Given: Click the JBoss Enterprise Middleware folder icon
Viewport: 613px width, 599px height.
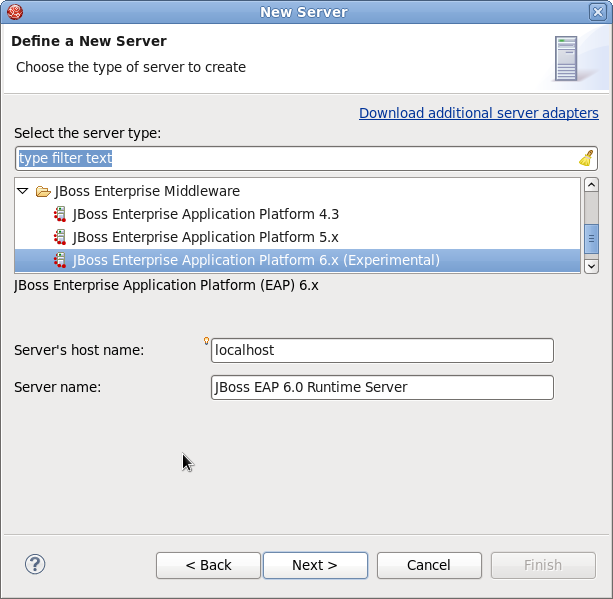Looking at the screenshot, I should coord(43,191).
